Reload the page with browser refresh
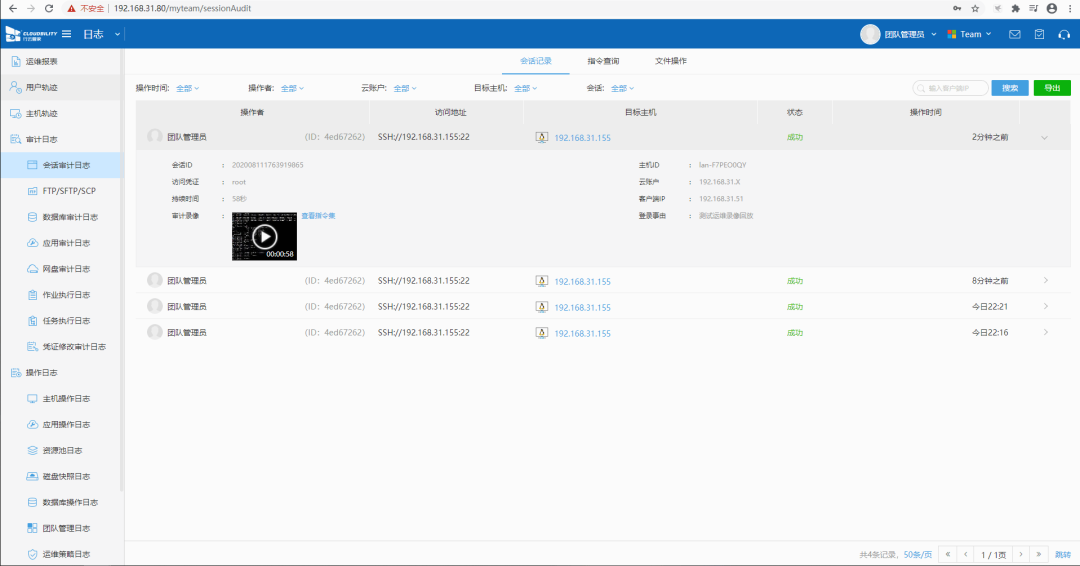 49,8
